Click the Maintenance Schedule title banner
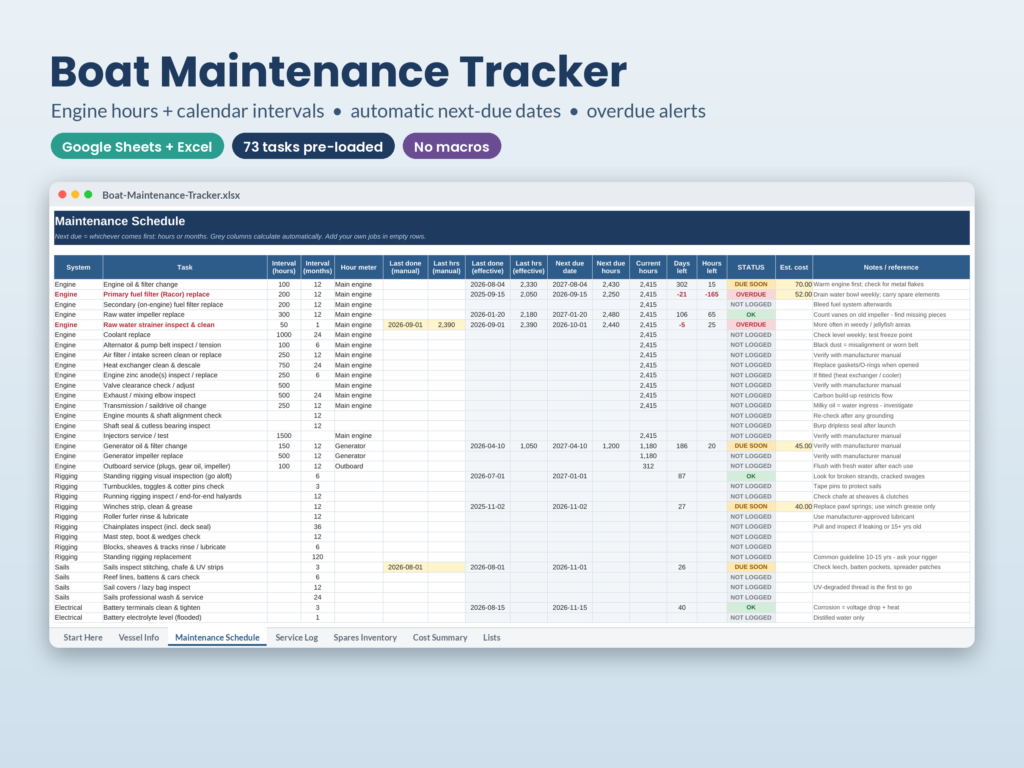Viewport: 1024px width, 768px height. coord(511,227)
